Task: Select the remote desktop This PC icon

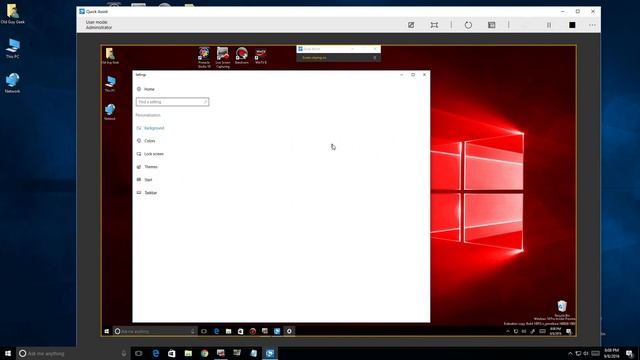Action: pyautogui.click(x=110, y=84)
